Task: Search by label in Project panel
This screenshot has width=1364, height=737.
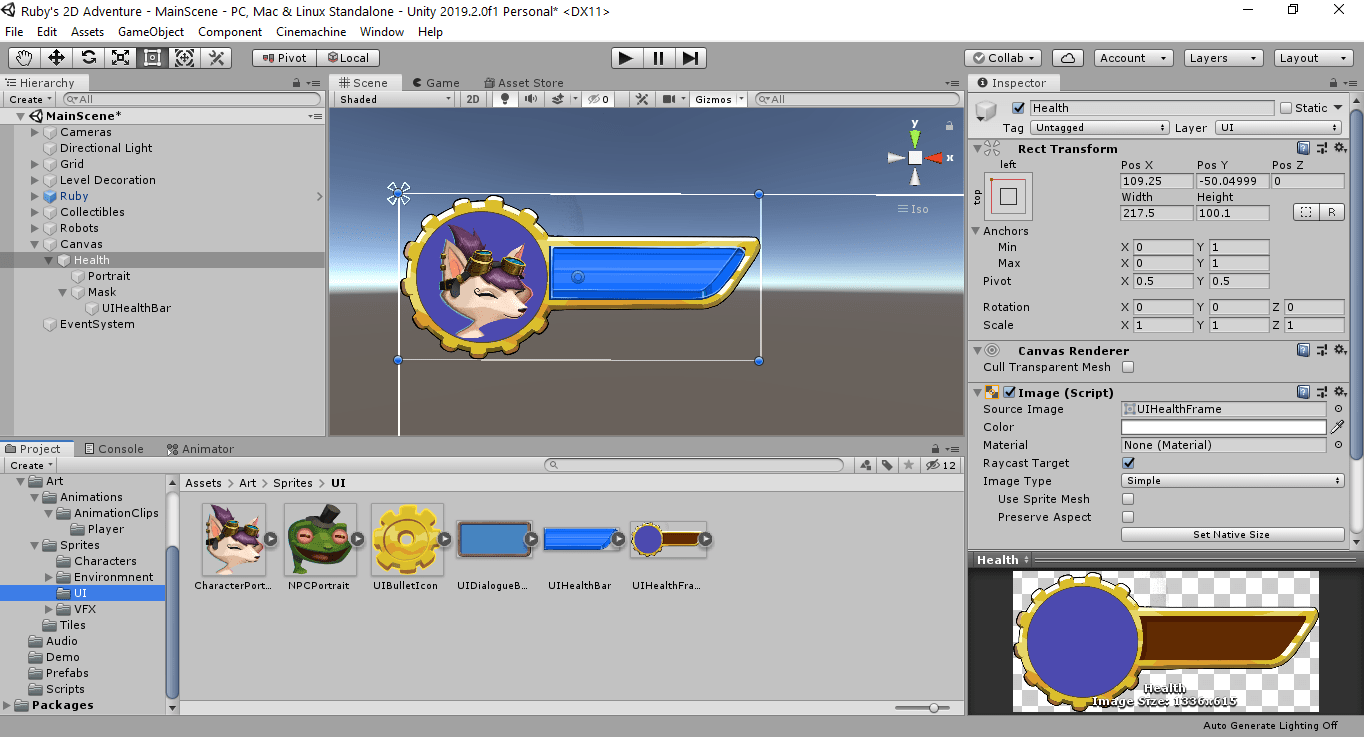Action: point(886,465)
